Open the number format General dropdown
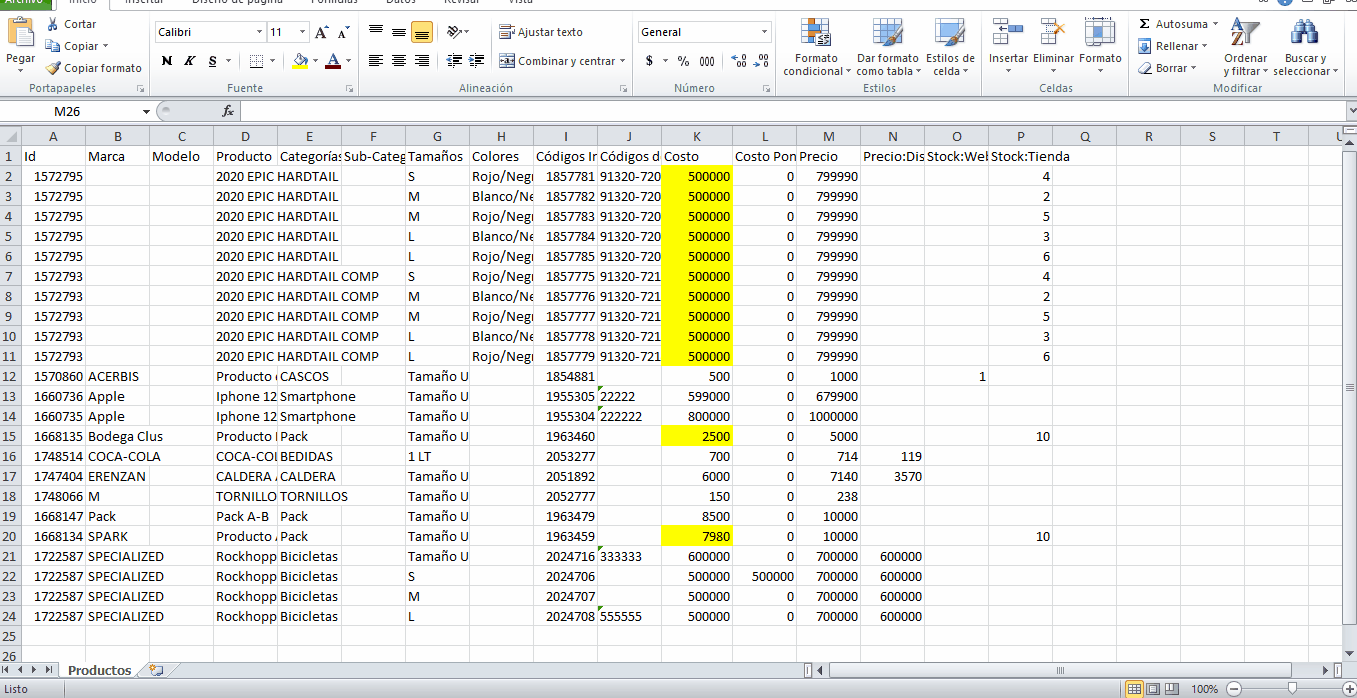Image resolution: width=1357 pixels, height=698 pixels. [x=765, y=32]
